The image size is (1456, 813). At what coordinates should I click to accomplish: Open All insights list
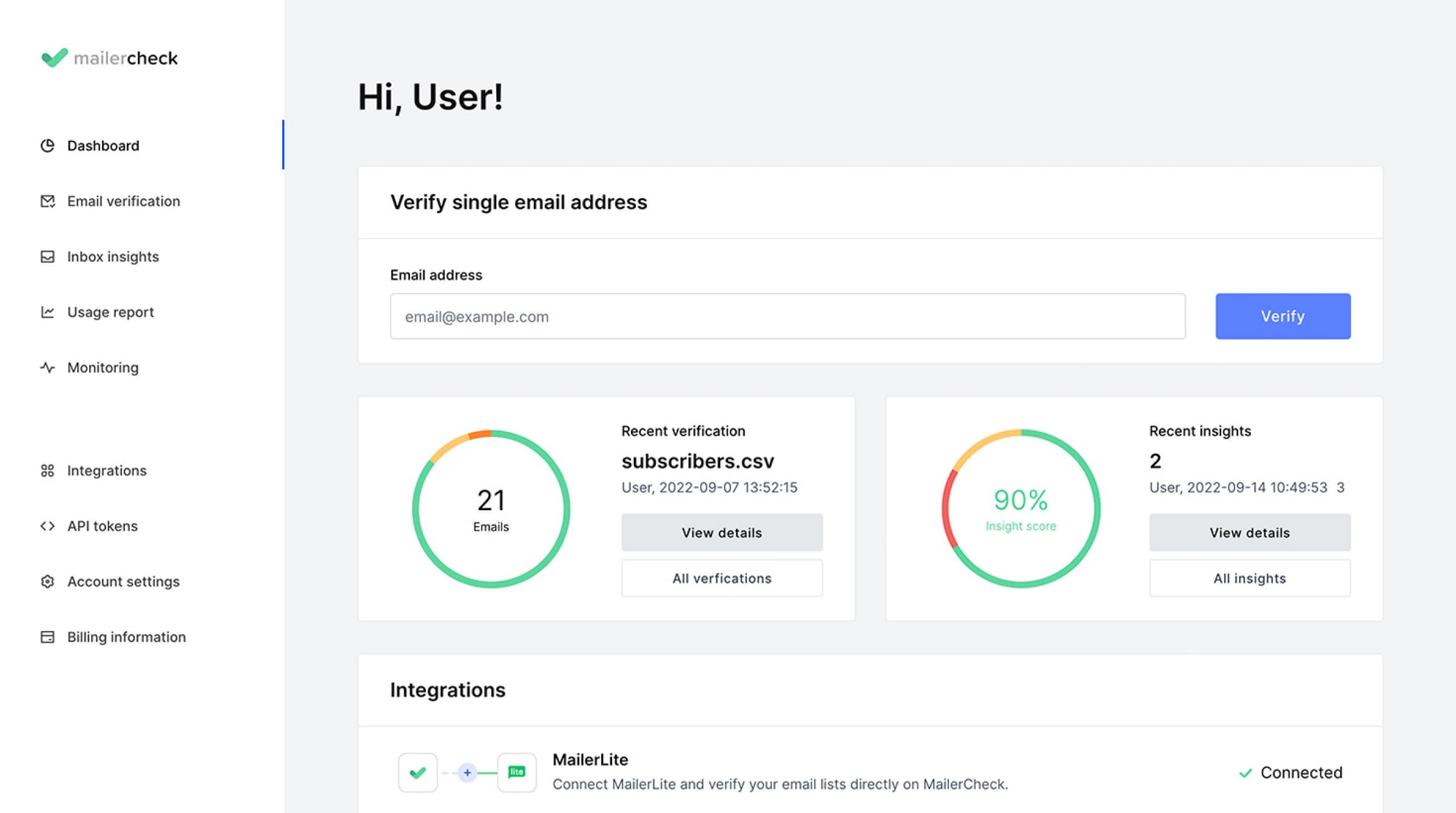[1250, 578]
